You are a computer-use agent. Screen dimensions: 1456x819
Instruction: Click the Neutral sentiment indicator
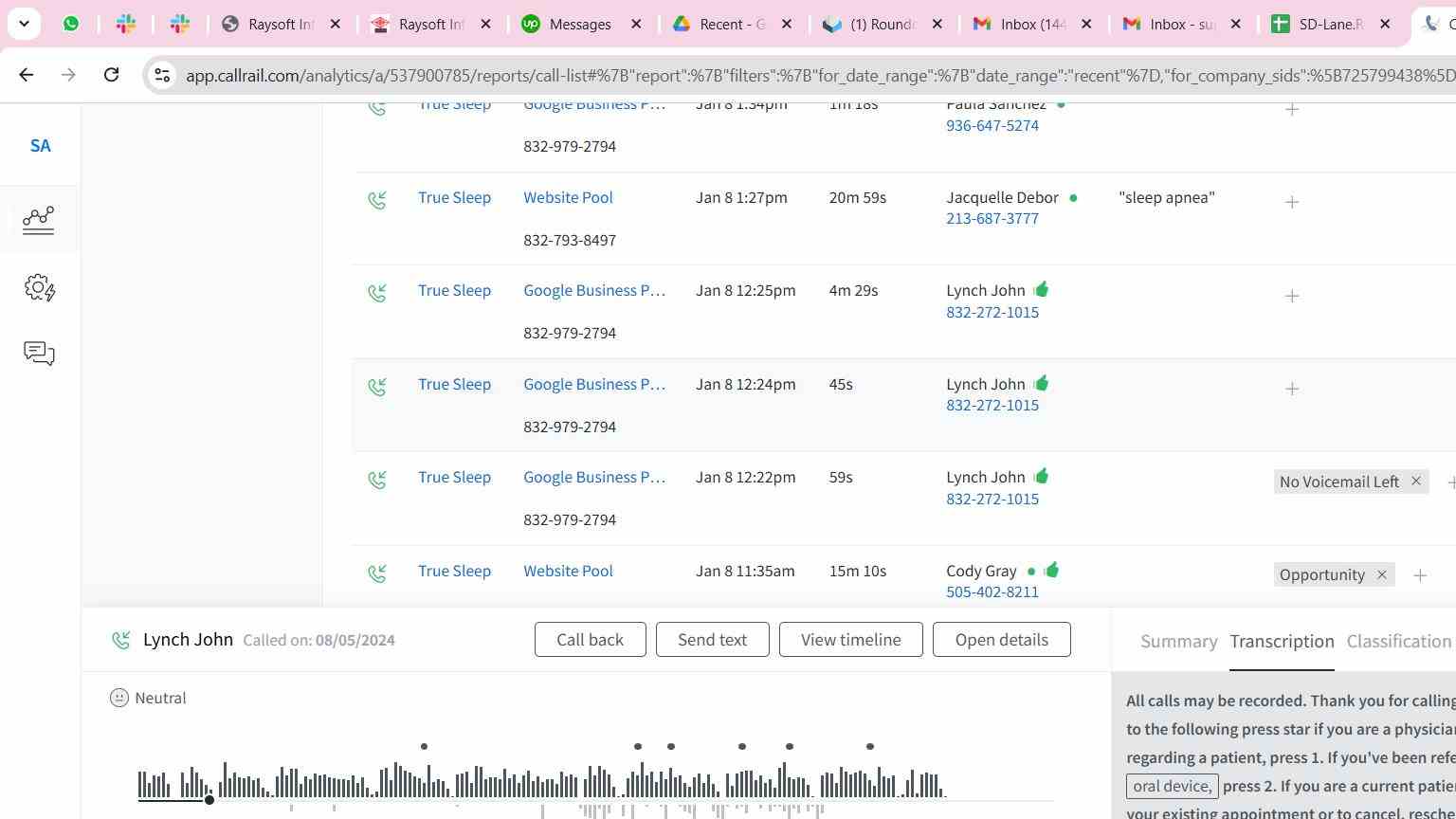click(148, 698)
